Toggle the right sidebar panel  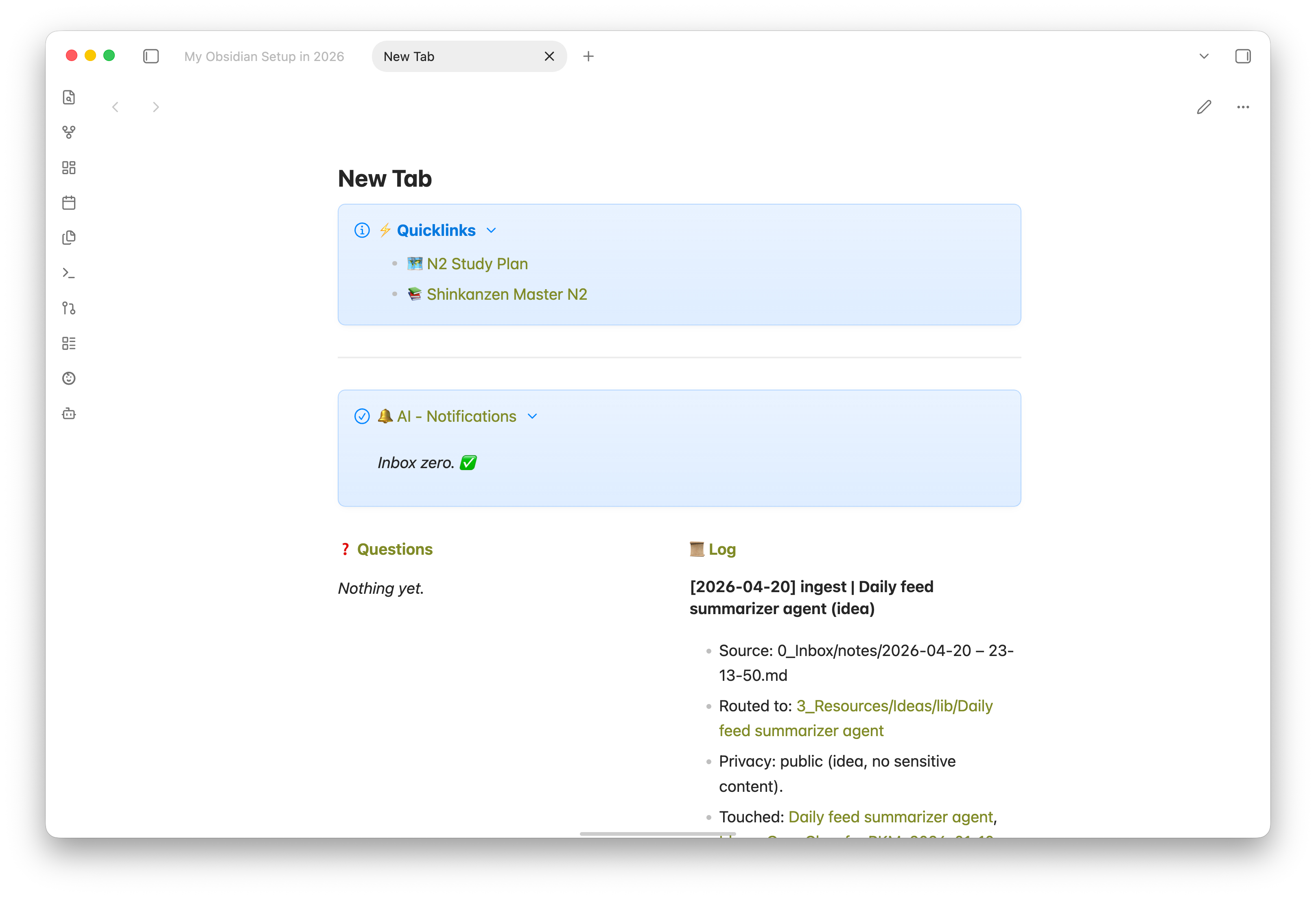click(1242, 56)
